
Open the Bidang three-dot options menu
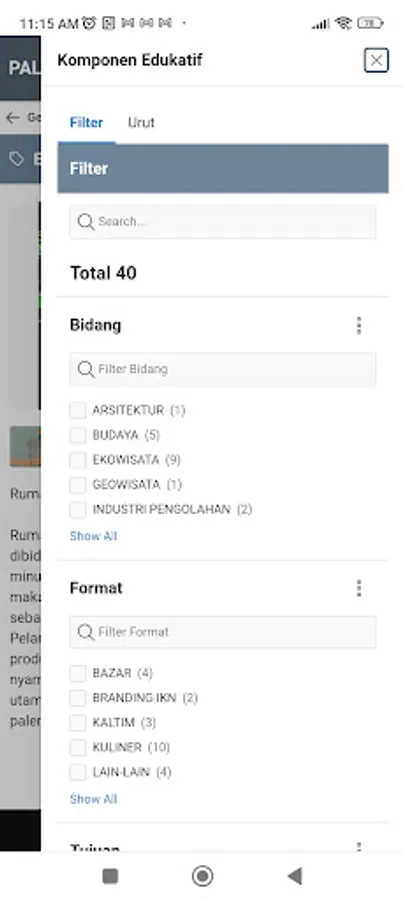click(x=359, y=325)
